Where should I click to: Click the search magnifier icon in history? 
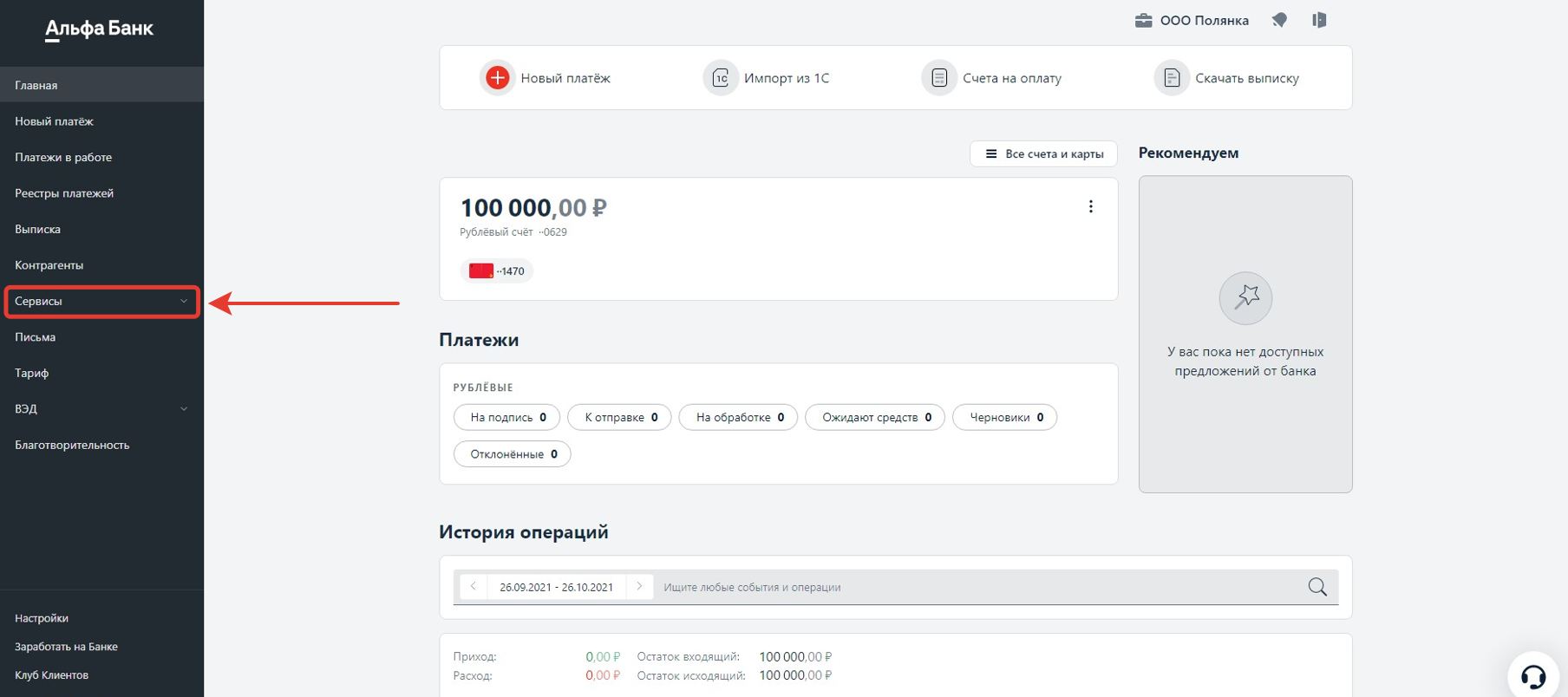1317,587
